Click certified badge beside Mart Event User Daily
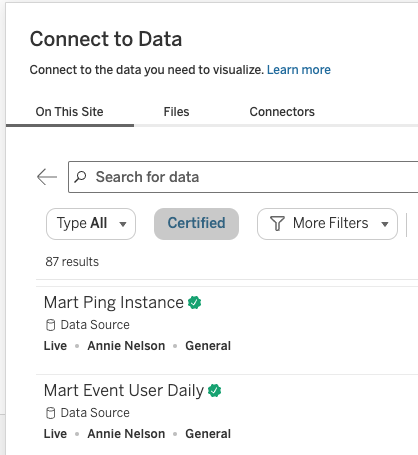 (214, 391)
